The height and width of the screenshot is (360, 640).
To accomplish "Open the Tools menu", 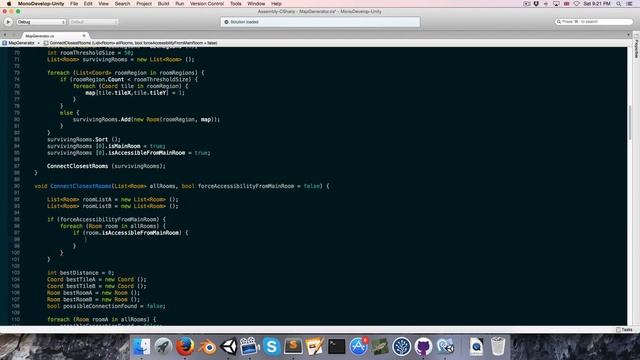I will (236, 3).
